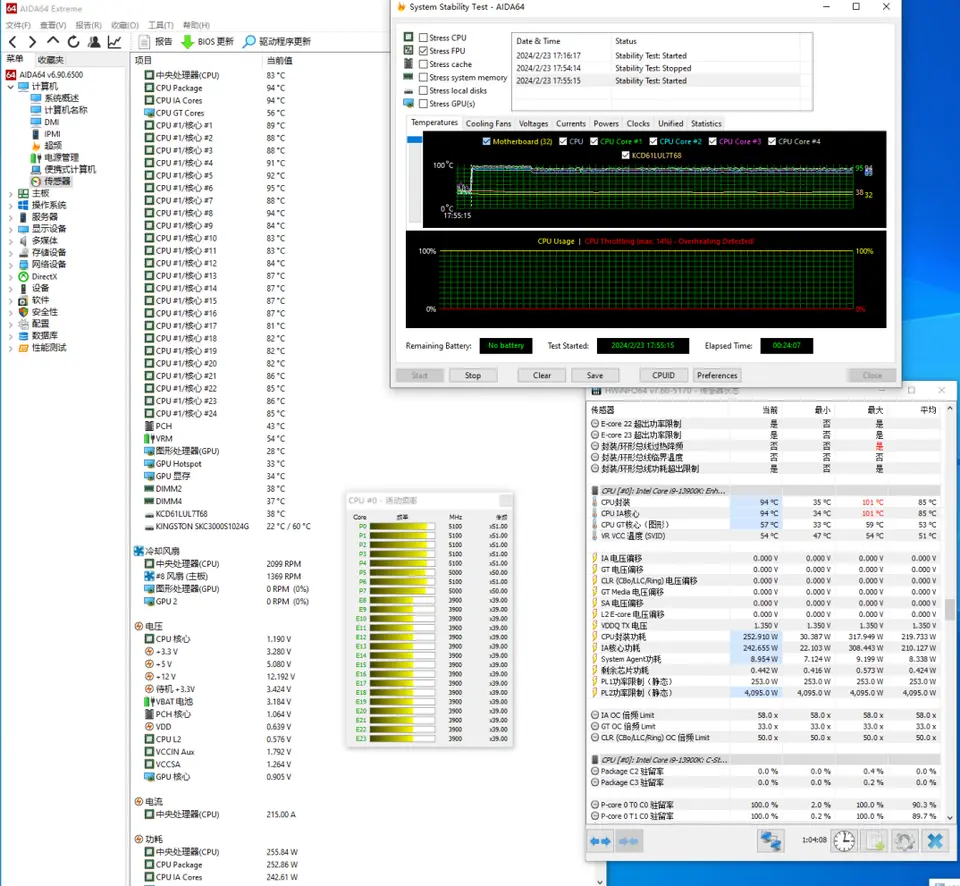Viewport: 960px width, 886px height.
Task: Open HWiNFO settings gear icon
Action: click(904, 841)
